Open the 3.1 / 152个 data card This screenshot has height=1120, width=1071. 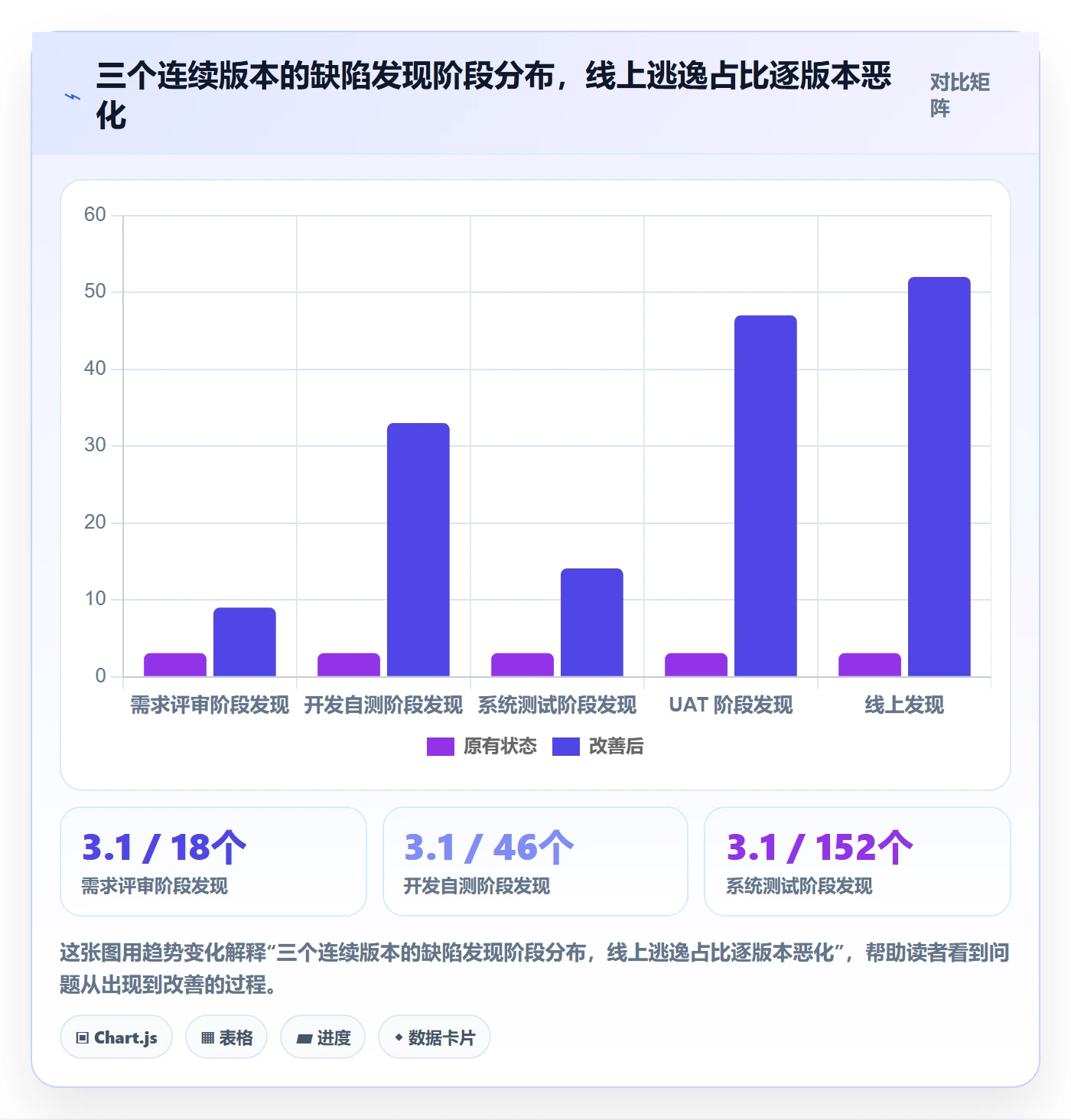pos(858,861)
